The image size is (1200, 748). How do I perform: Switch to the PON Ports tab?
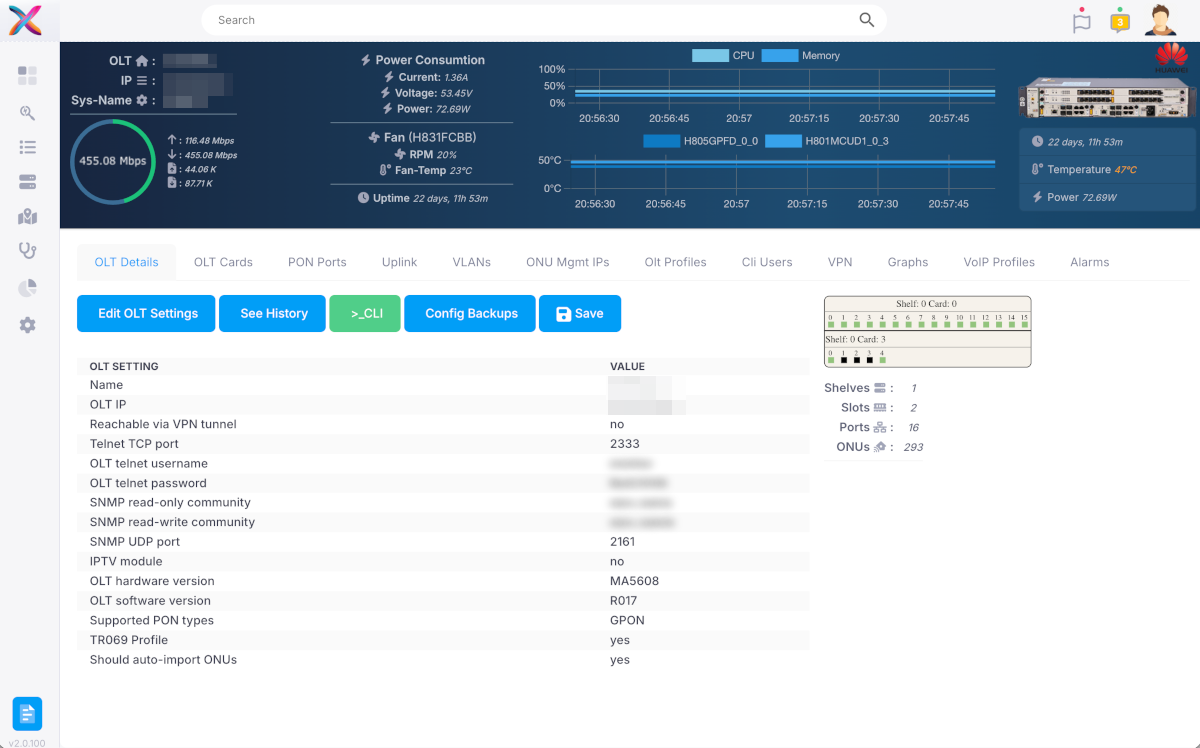pyautogui.click(x=317, y=261)
